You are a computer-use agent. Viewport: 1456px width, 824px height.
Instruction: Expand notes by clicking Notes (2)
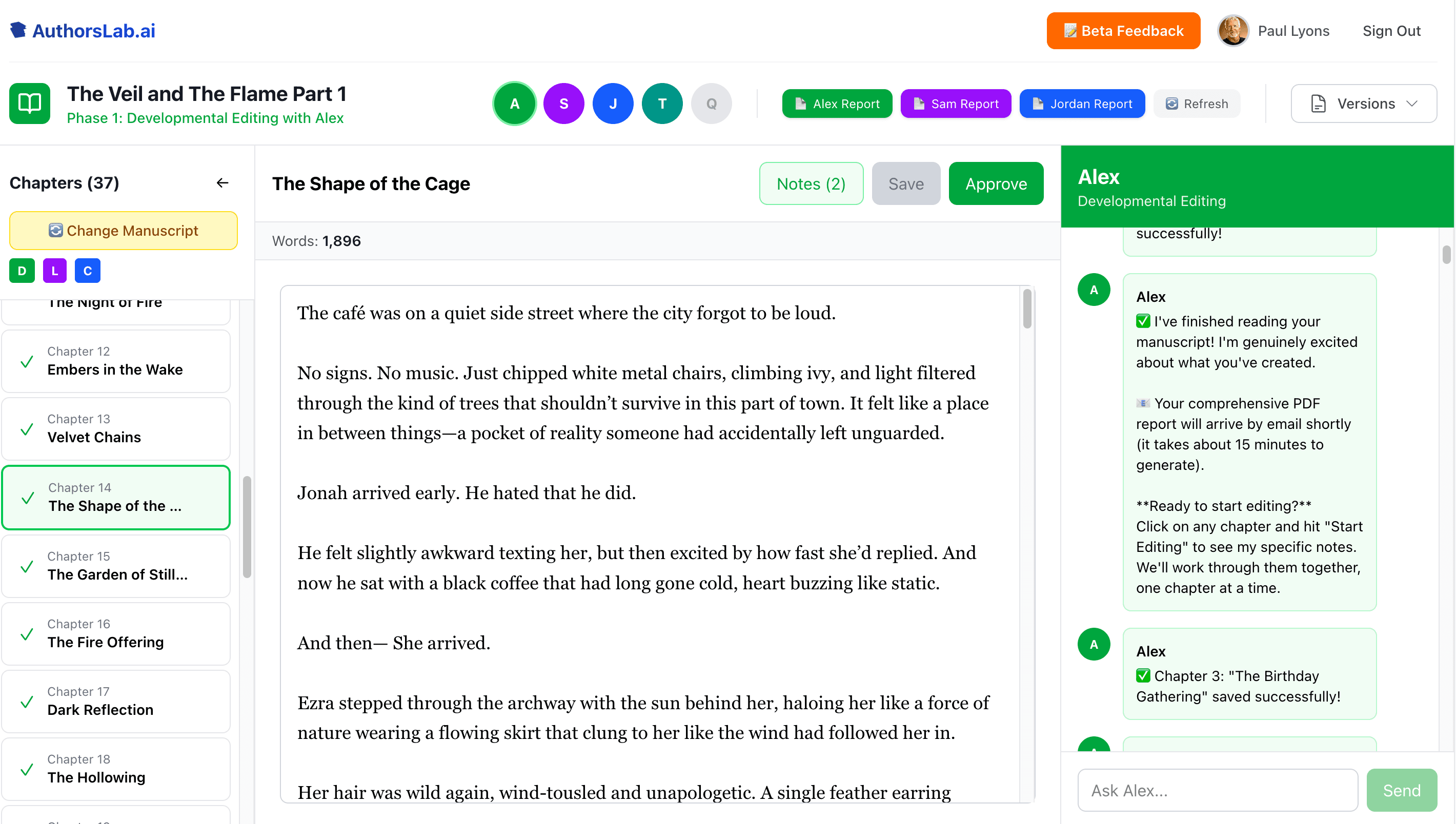811,183
